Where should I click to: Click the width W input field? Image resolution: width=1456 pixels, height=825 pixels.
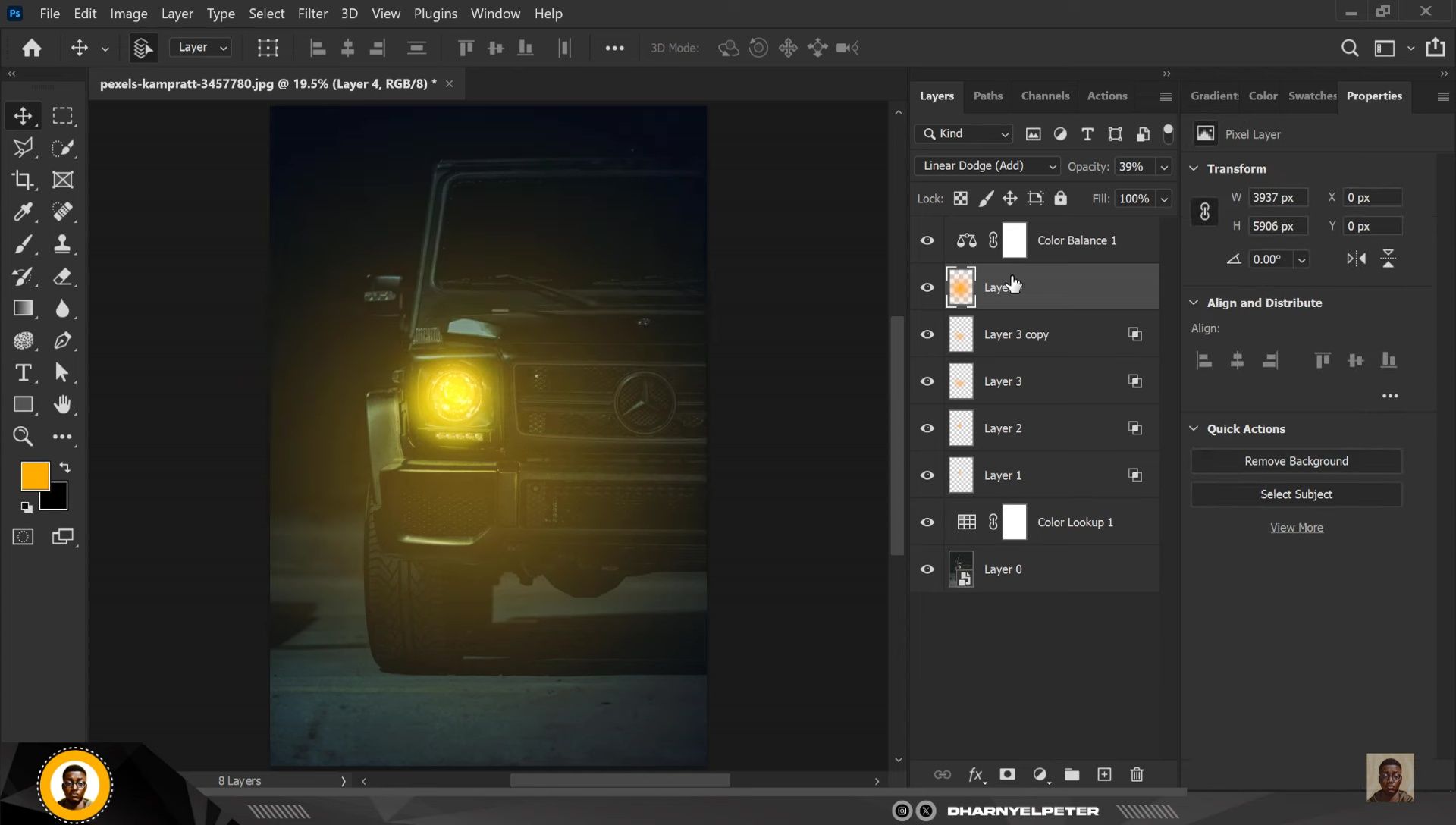pyautogui.click(x=1278, y=197)
